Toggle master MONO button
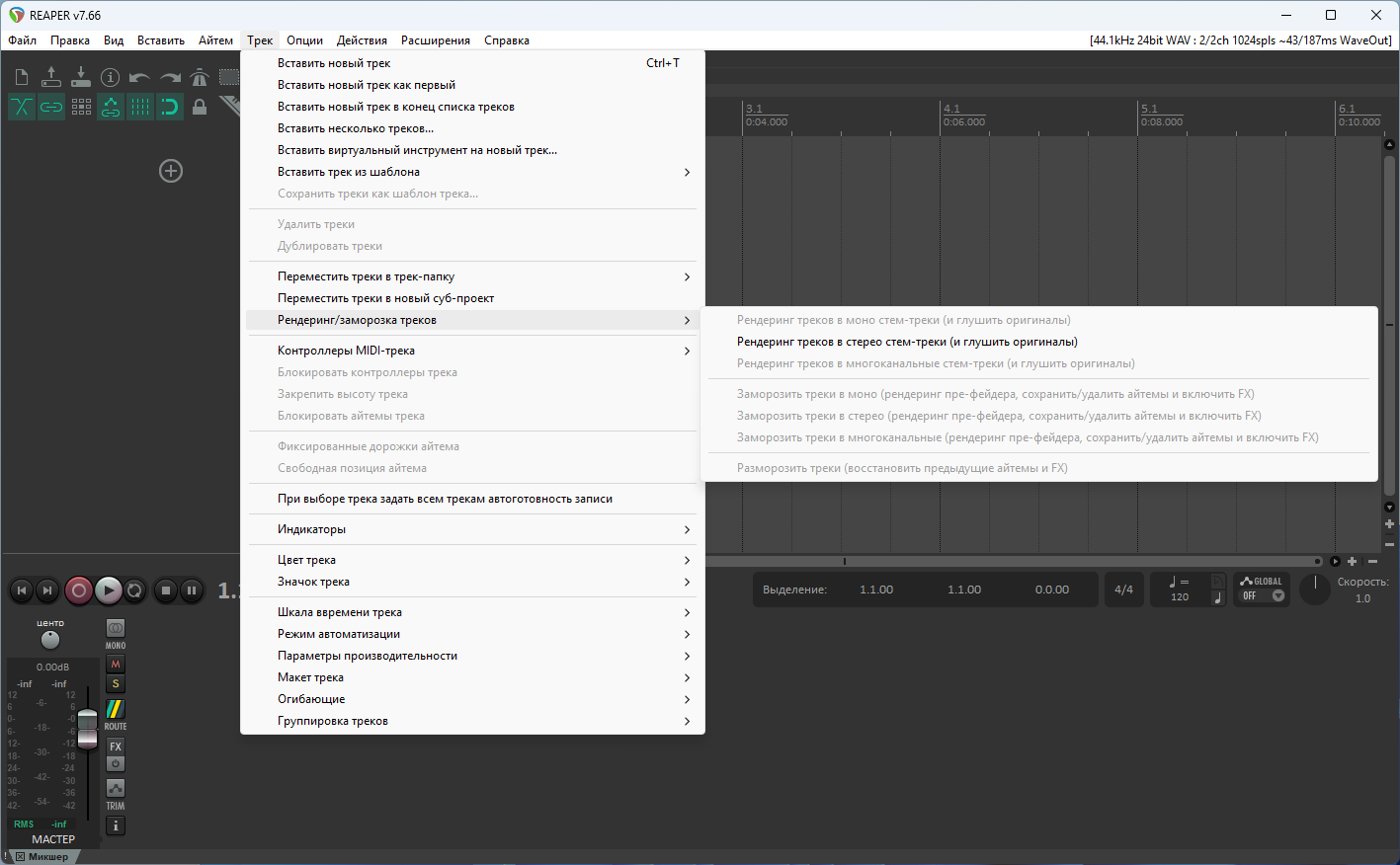This screenshot has width=1400, height=865. coord(116,628)
